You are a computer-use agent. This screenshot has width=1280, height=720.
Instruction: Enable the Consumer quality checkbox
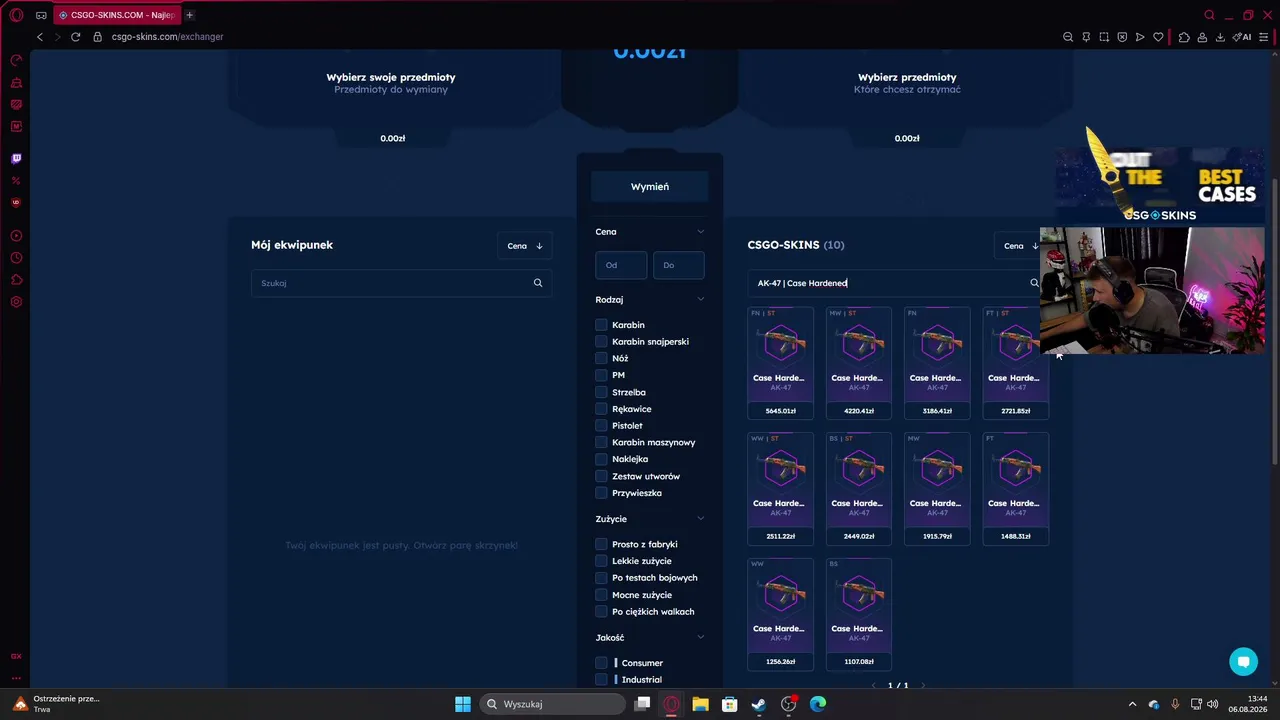(601, 663)
